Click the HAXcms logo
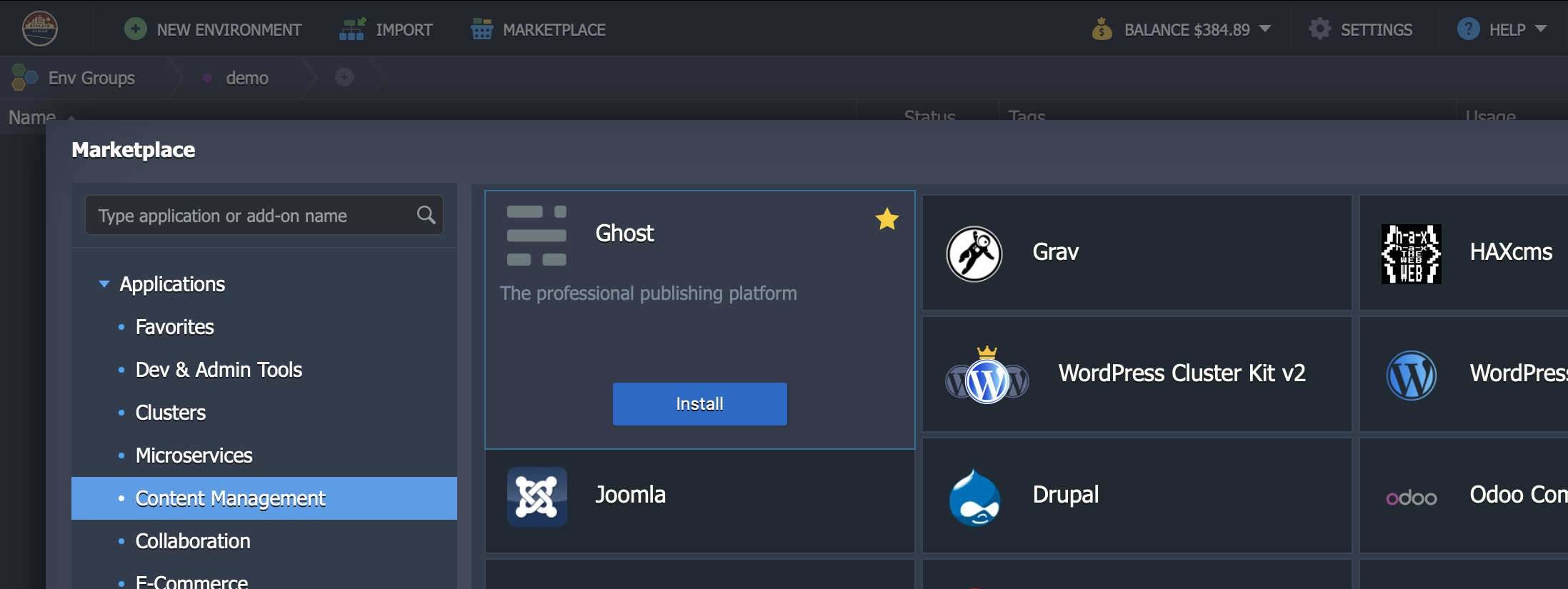1568x589 pixels. click(x=1412, y=253)
